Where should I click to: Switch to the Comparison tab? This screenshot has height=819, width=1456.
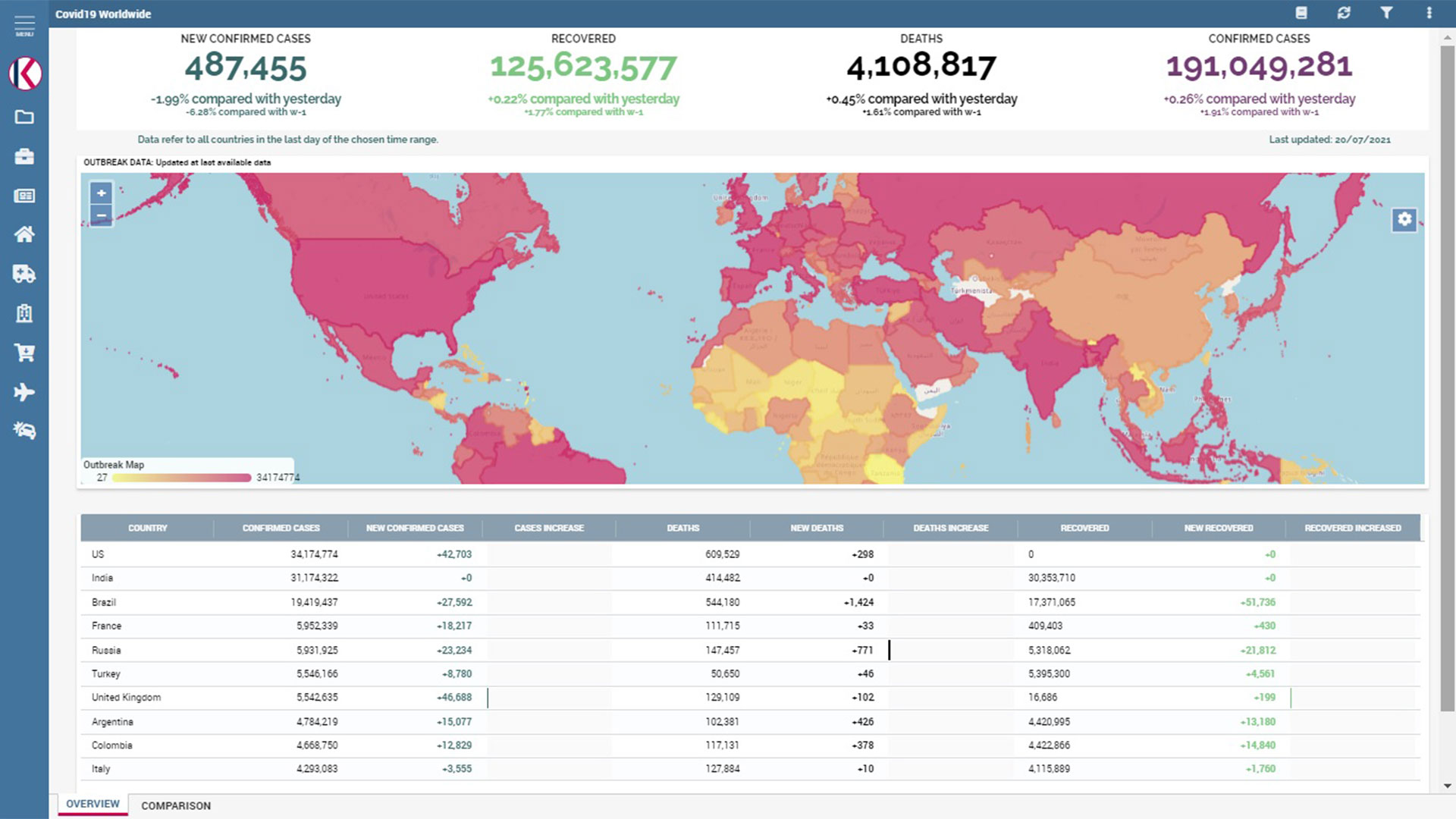pyautogui.click(x=176, y=805)
